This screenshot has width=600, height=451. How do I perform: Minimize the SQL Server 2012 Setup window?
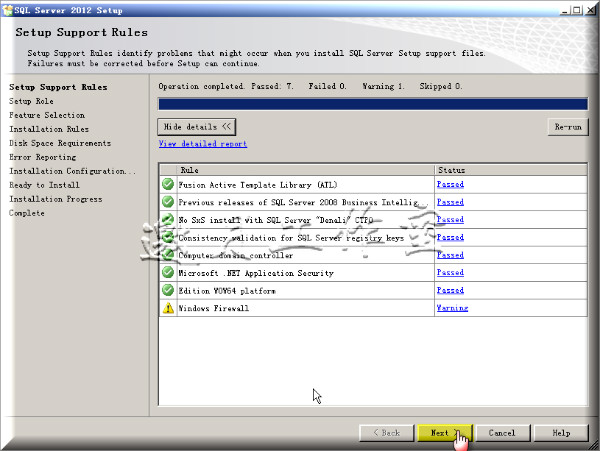(564, 10)
